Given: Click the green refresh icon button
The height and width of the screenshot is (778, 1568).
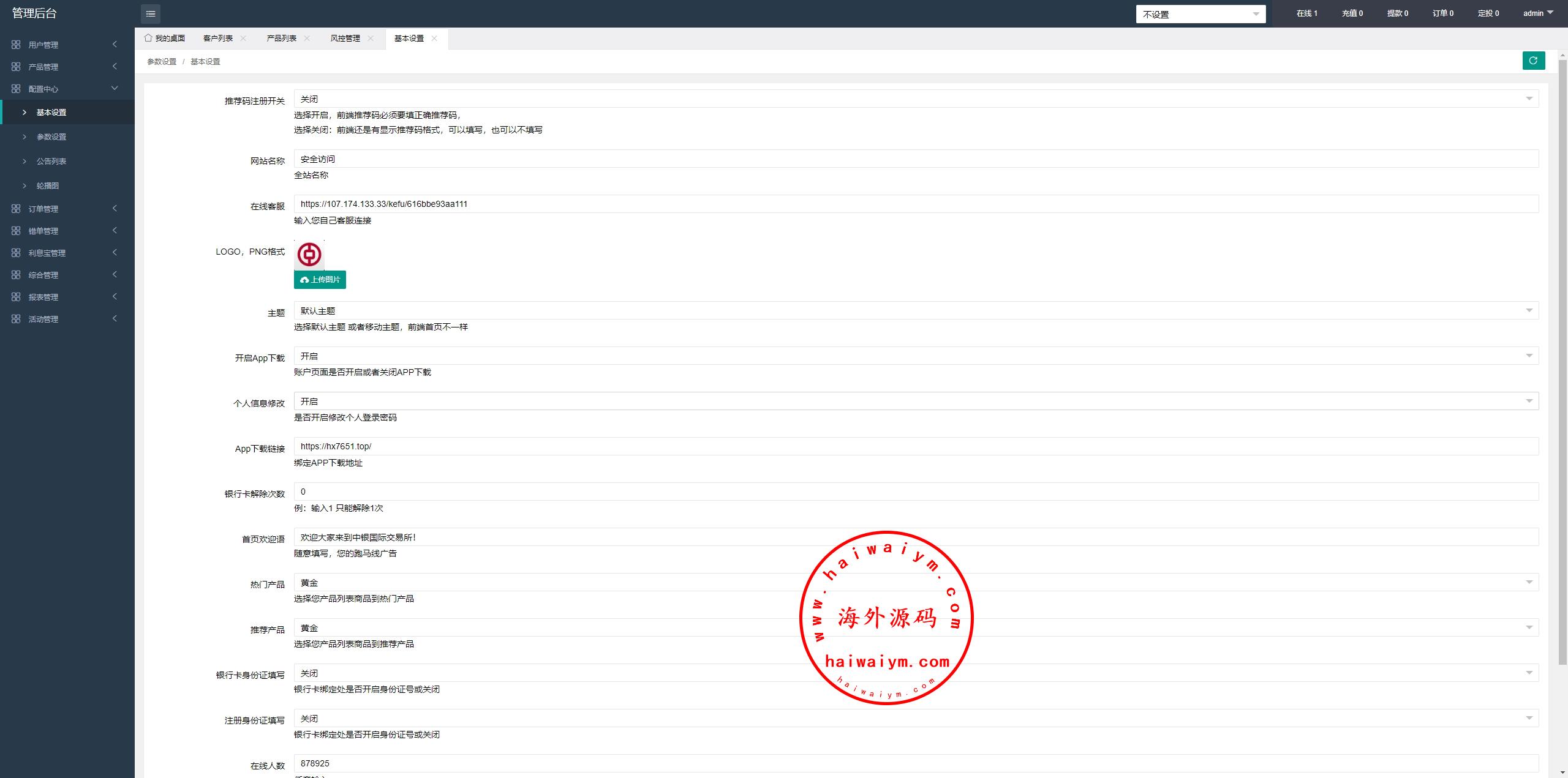Looking at the screenshot, I should click(x=1534, y=61).
